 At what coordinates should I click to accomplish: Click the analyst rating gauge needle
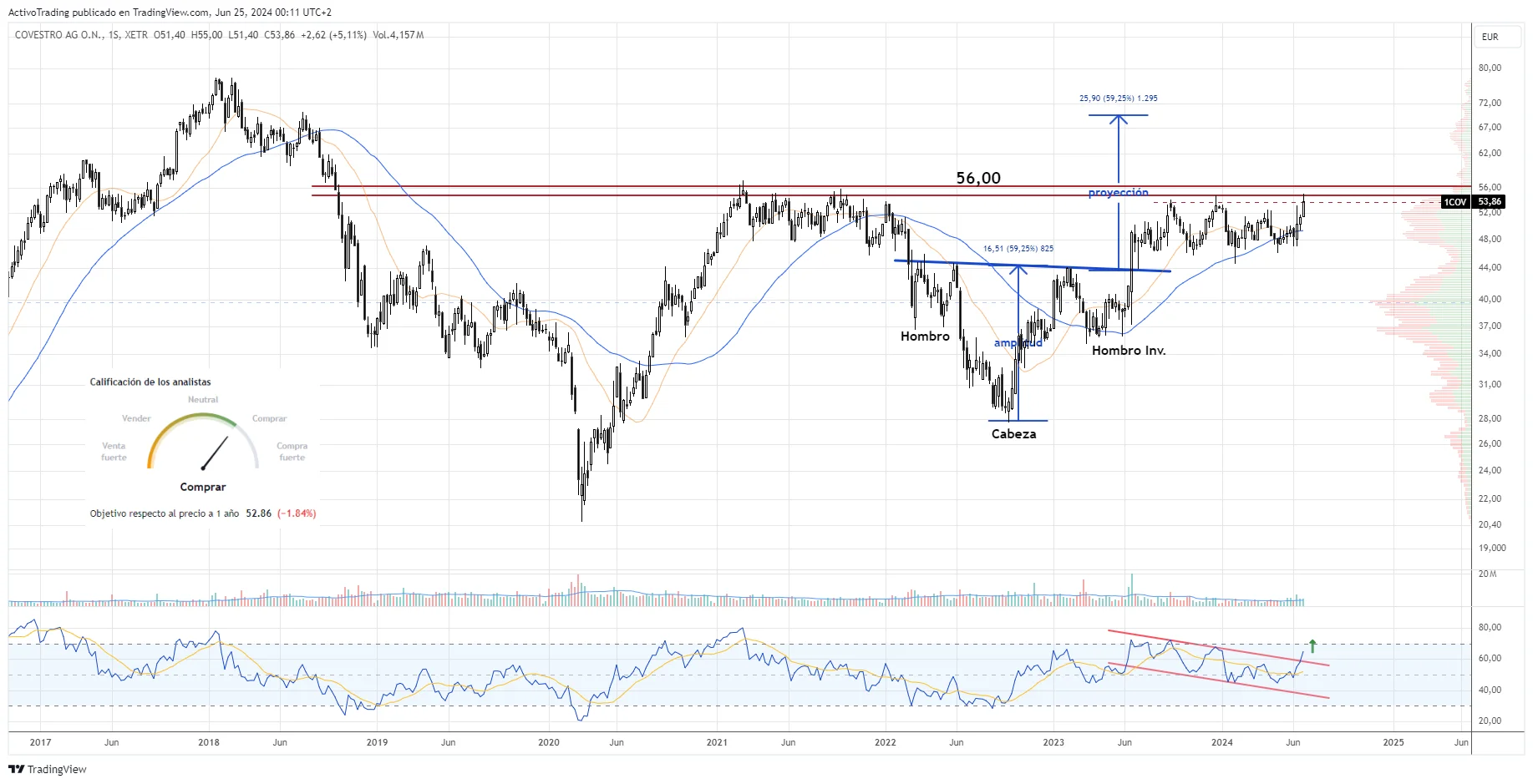(215, 453)
